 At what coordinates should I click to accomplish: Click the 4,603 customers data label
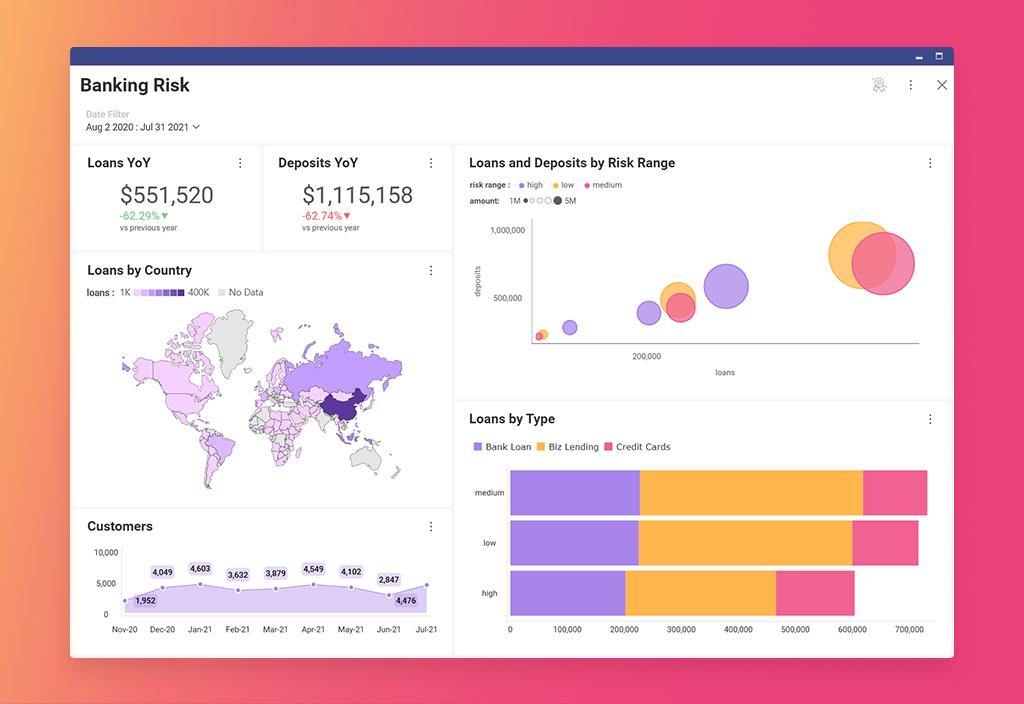[x=200, y=569]
